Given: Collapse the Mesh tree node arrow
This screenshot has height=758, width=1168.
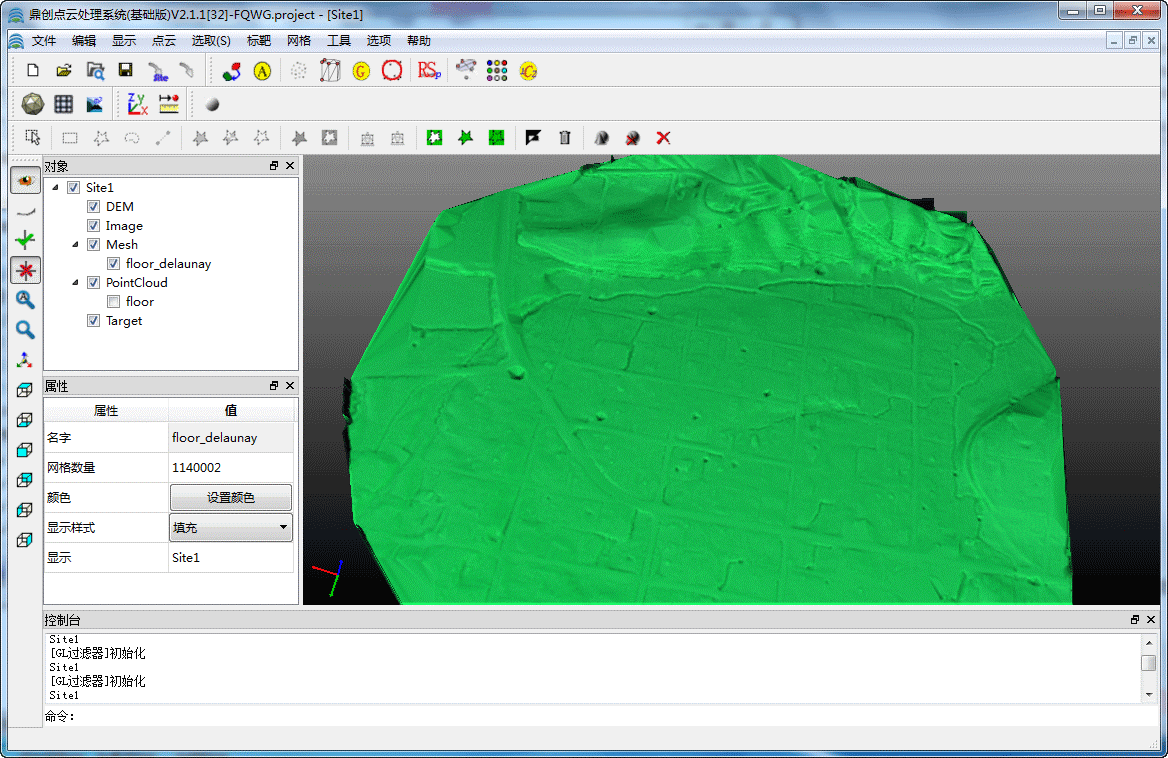Looking at the screenshot, I should (77, 245).
